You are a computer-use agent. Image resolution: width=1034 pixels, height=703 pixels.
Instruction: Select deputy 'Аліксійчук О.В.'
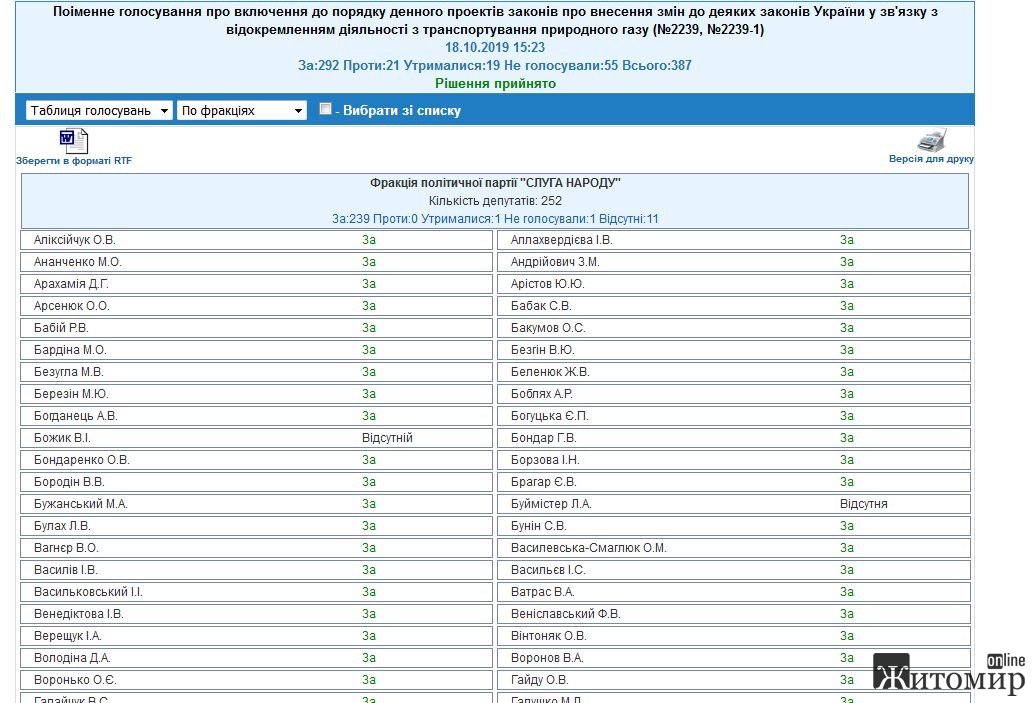tap(75, 240)
